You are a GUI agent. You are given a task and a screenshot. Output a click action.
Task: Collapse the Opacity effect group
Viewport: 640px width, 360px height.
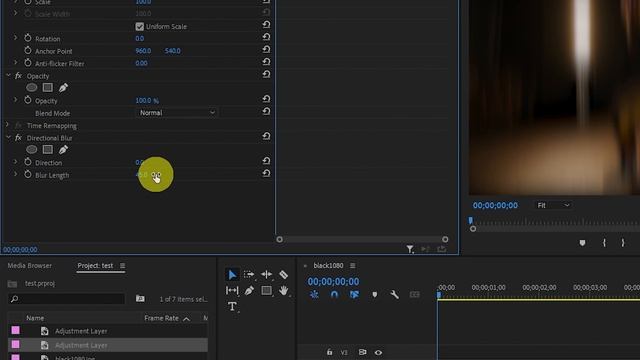(x=8, y=76)
